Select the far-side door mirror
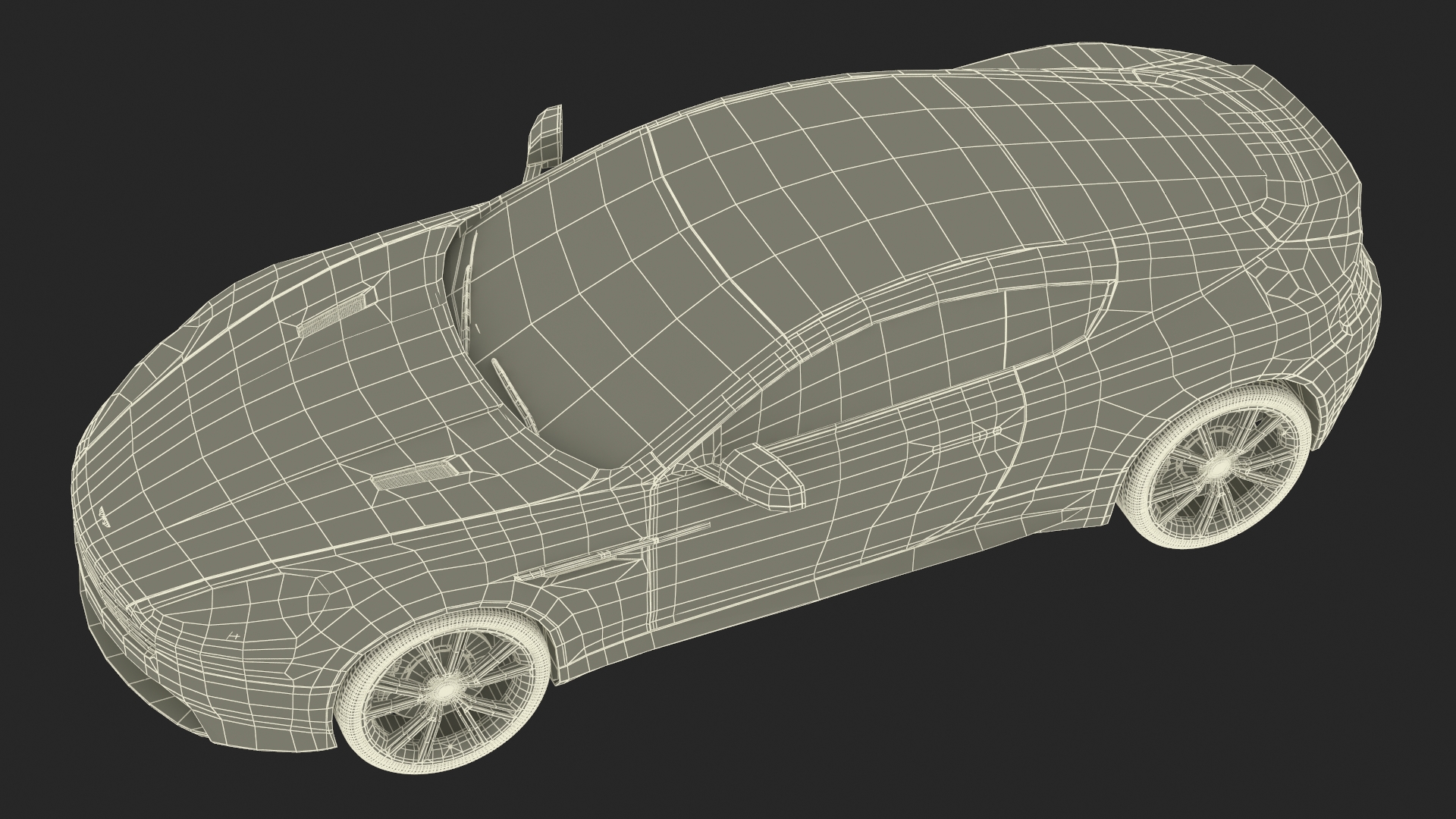The height and width of the screenshot is (819, 1456). click(x=547, y=136)
